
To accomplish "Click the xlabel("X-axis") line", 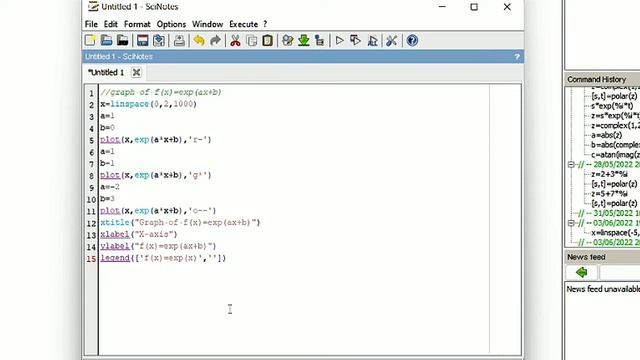I will point(139,234).
